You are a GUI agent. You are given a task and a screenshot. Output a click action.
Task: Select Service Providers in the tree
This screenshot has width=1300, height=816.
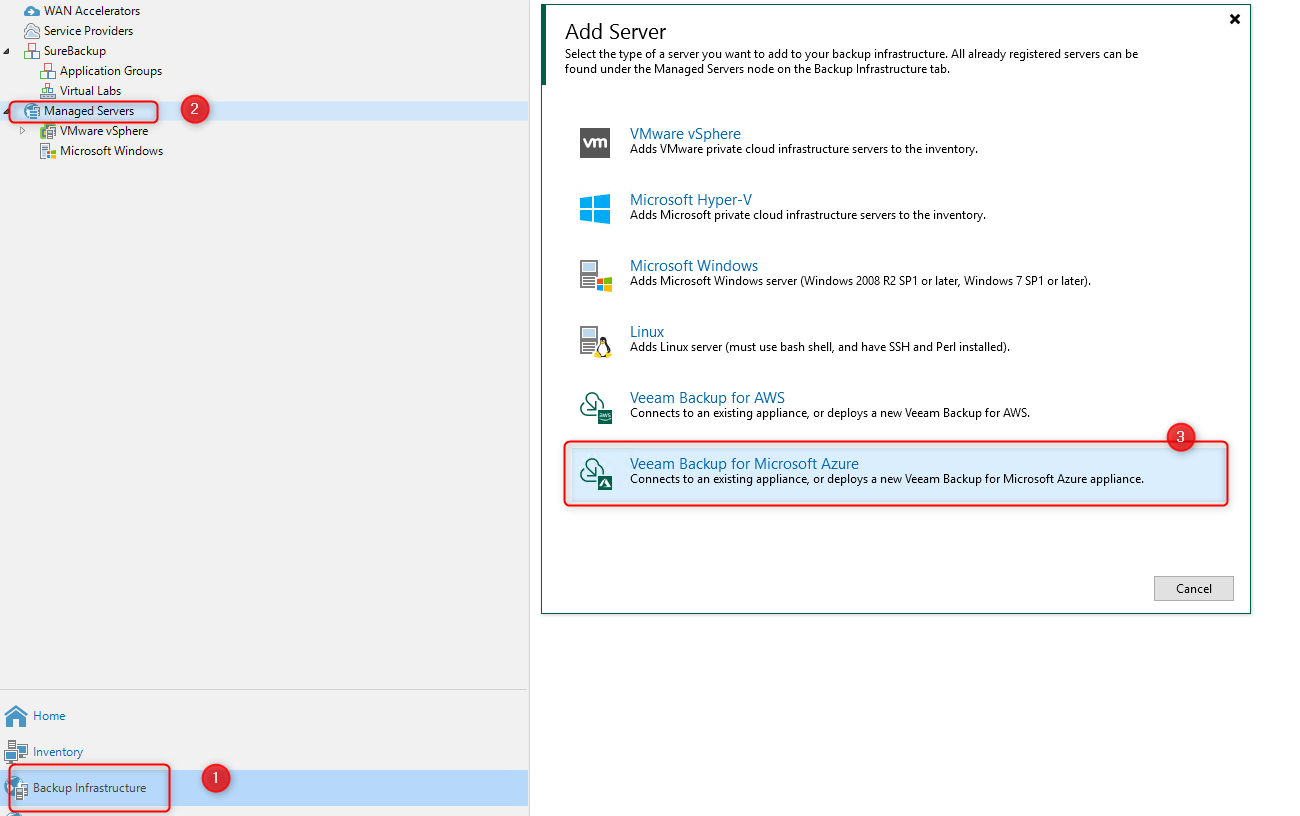pos(88,31)
